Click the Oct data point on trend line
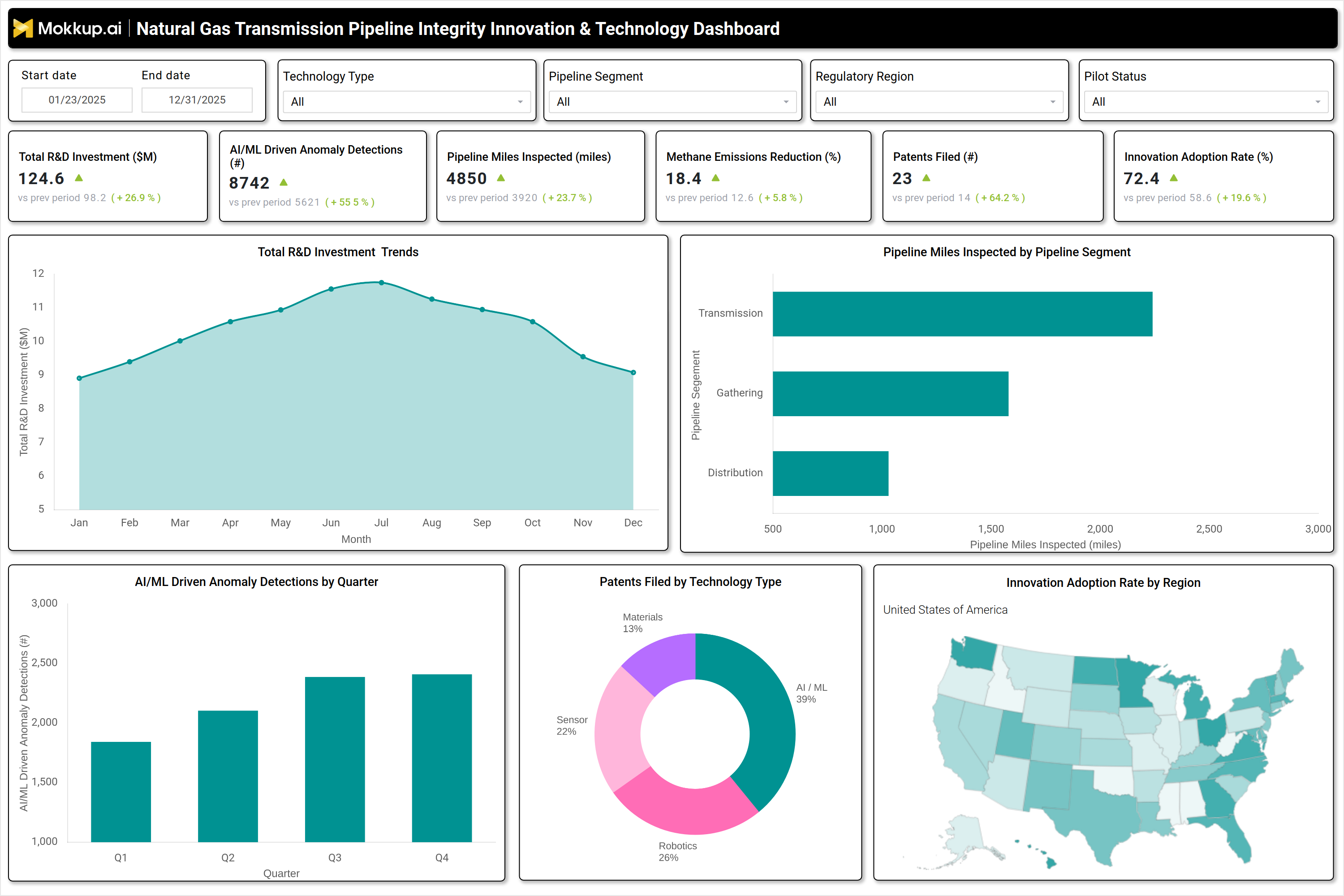Image resolution: width=1344 pixels, height=896 pixels. click(x=533, y=322)
